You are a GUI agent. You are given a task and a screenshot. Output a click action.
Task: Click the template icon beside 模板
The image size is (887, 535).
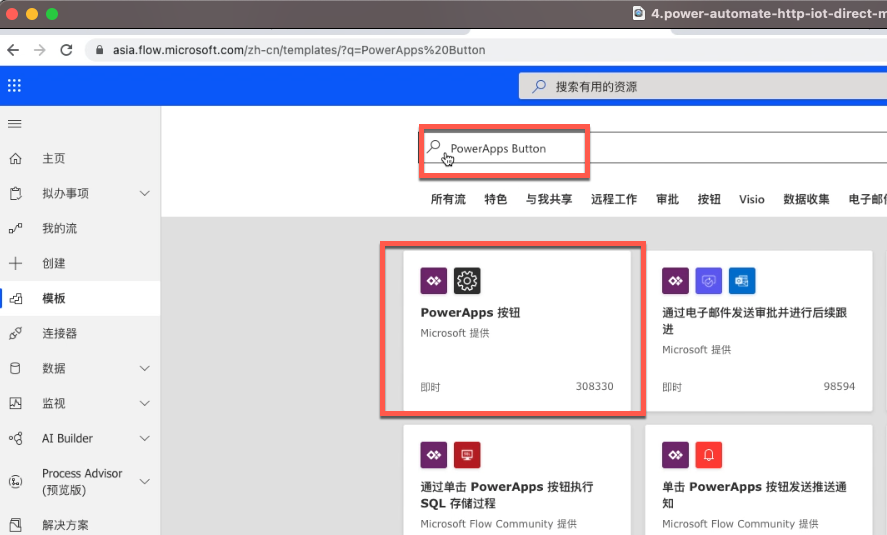click(16, 299)
